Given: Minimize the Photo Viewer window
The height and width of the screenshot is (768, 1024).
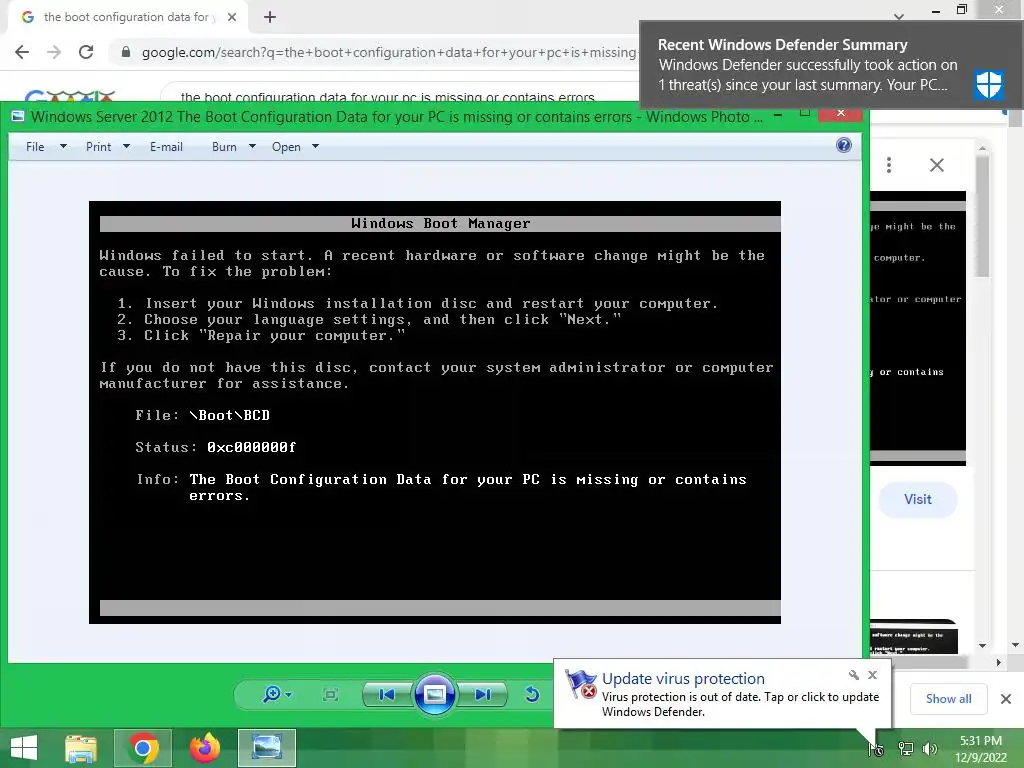Looking at the screenshot, I should 778,114.
